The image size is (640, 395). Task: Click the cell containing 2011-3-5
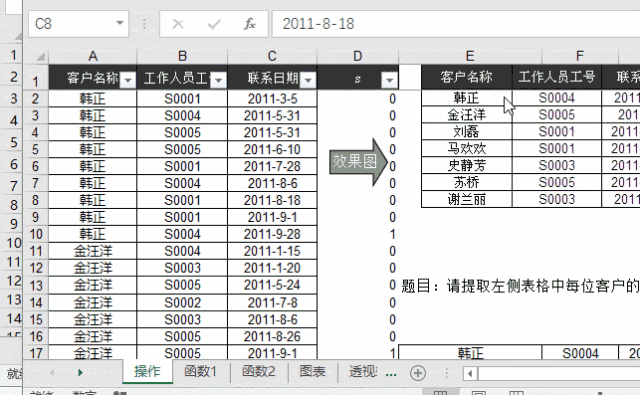pyautogui.click(x=272, y=99)
